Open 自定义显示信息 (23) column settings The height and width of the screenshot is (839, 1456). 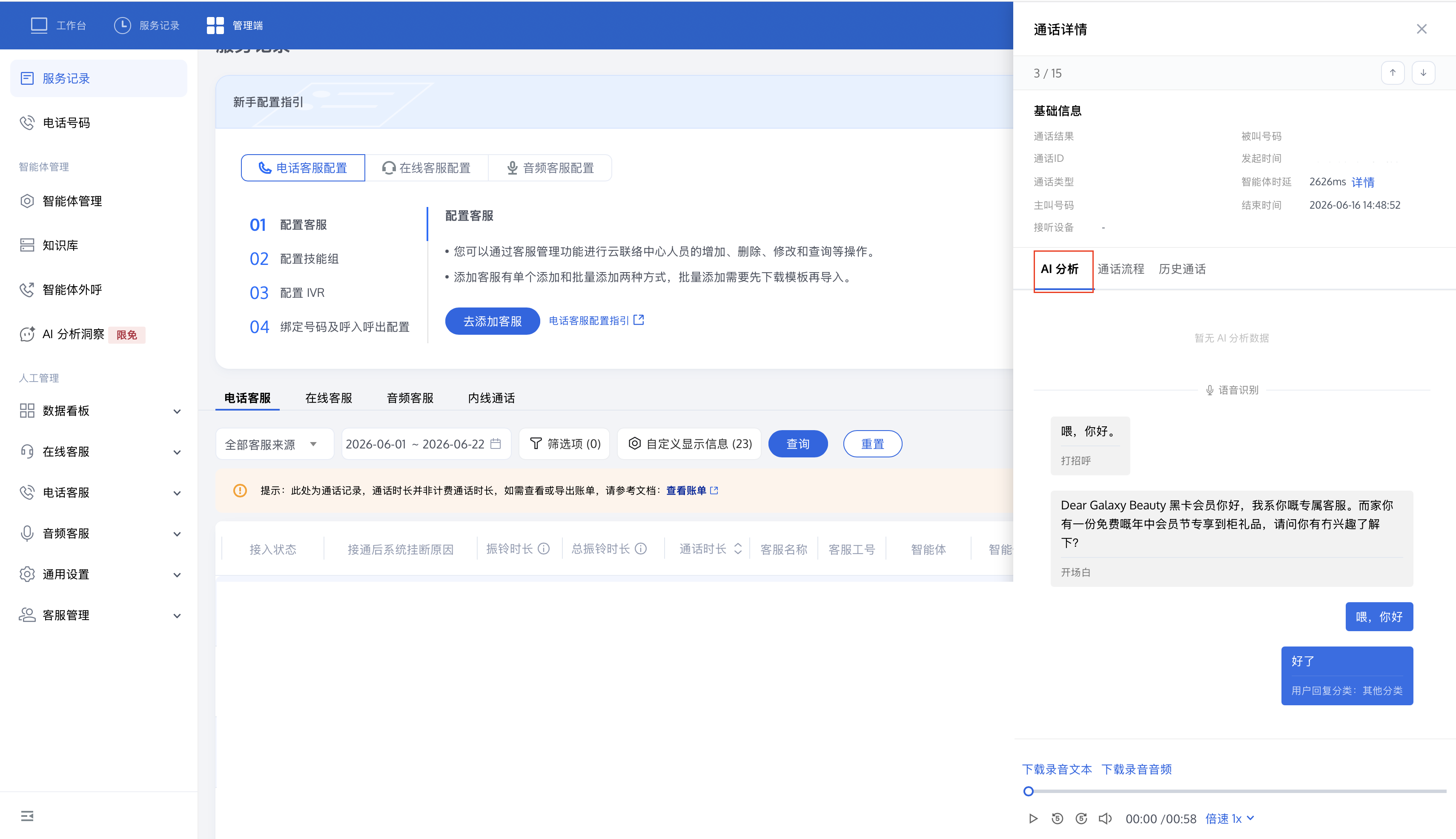tap(689, 444)
